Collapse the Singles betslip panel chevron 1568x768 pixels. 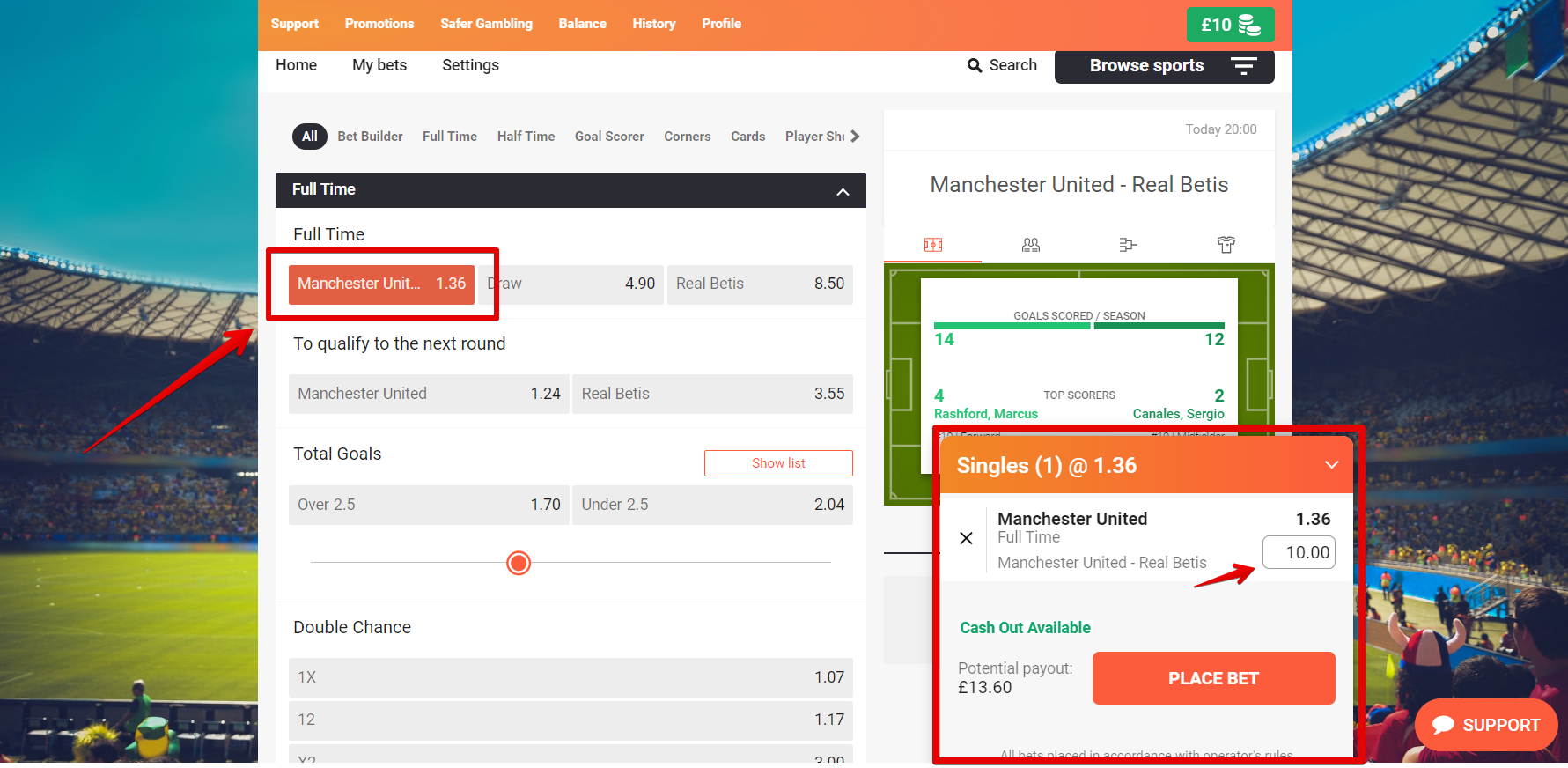[1332, 465]
